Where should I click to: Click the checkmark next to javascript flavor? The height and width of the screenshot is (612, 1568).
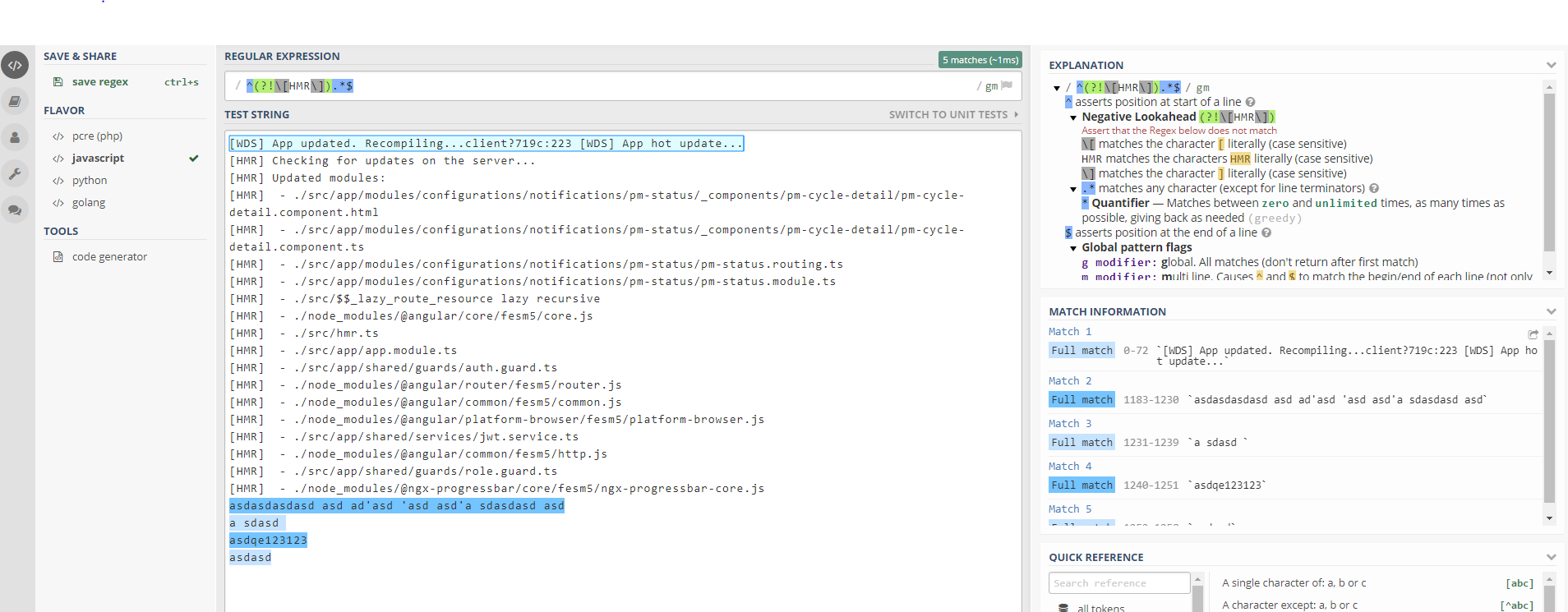(194, 159)
